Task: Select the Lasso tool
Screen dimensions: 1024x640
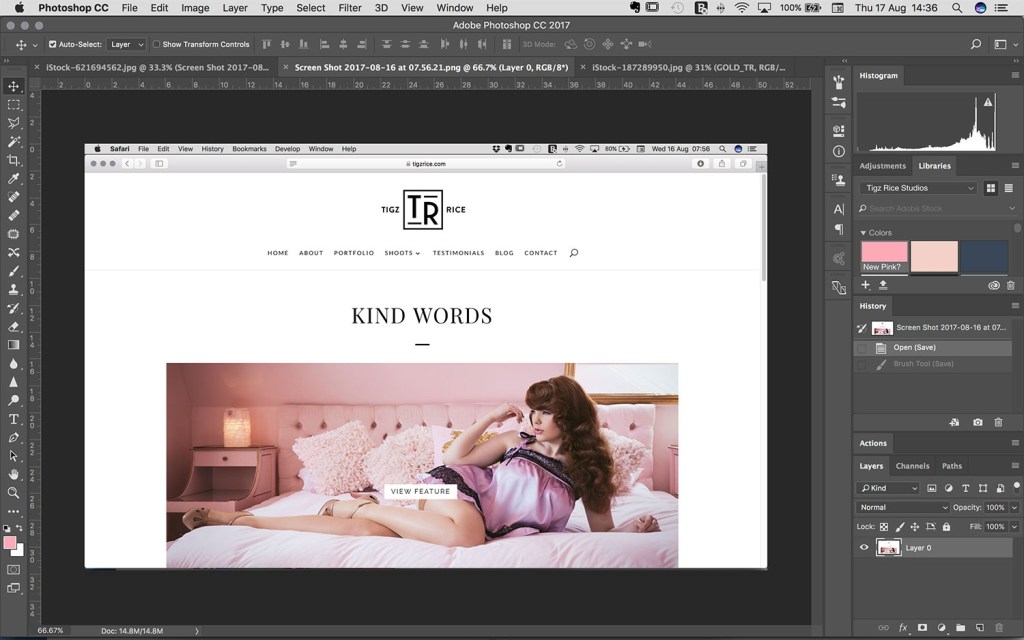Action: pyautogui.click(x=13, y=122)
